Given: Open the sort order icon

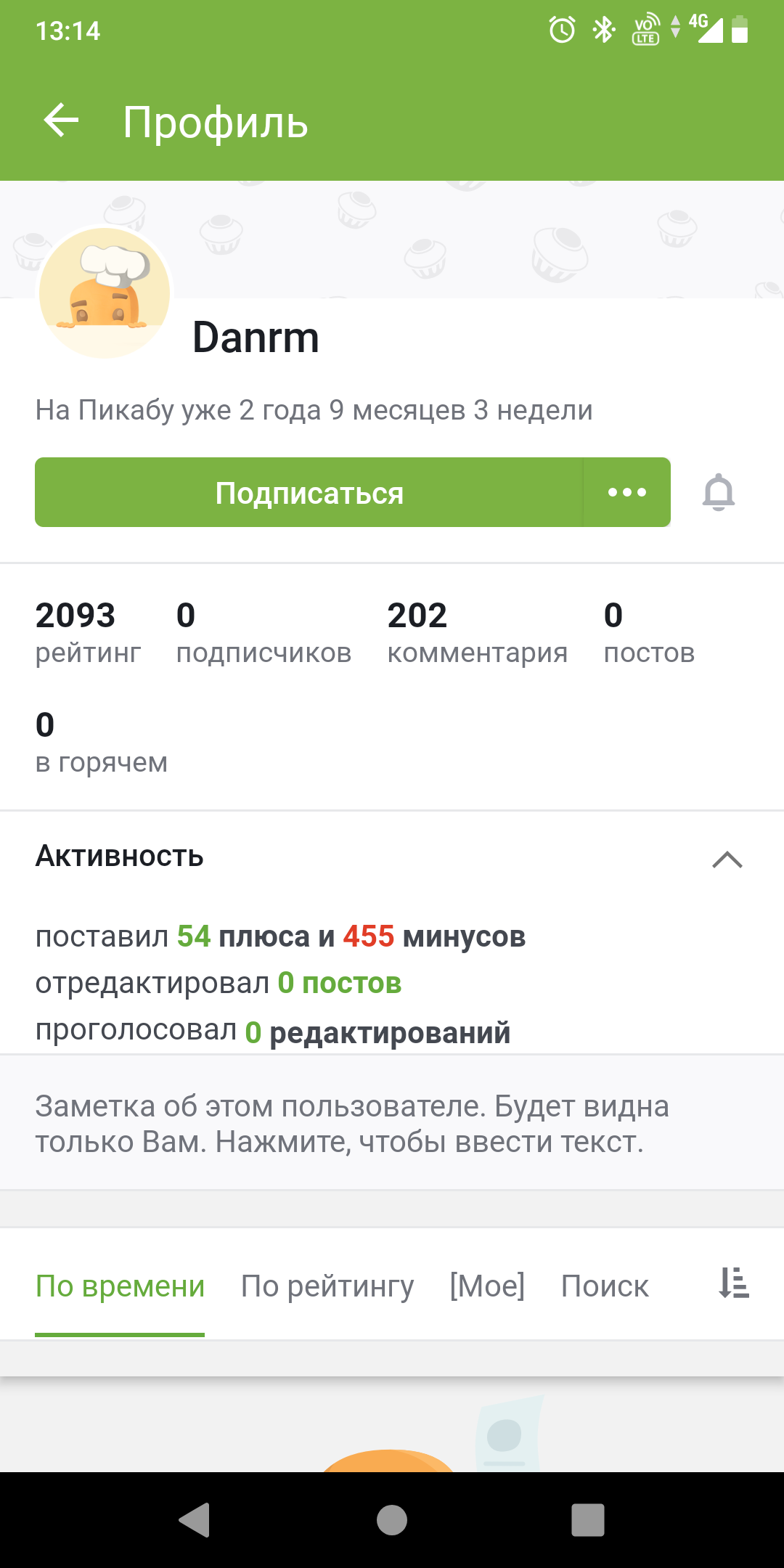Looking at the screenshot, I should 733,1283.
